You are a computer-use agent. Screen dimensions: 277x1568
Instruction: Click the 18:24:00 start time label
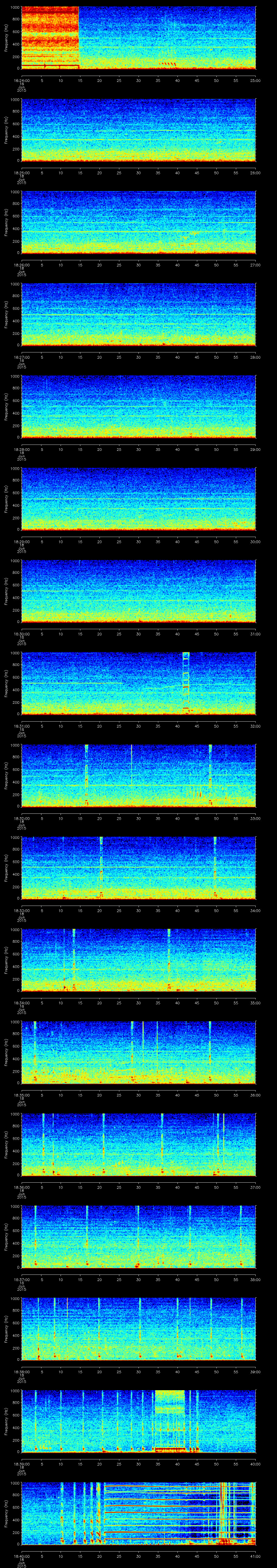21,80
